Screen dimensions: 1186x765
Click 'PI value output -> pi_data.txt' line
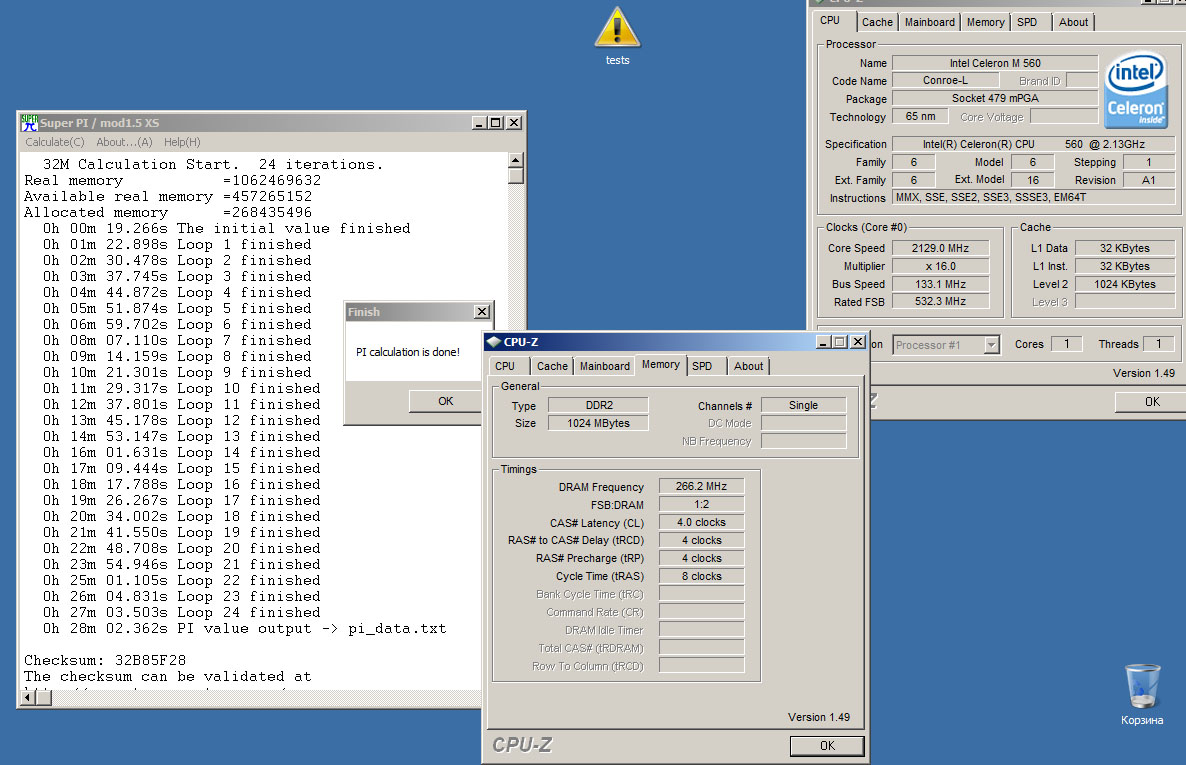[244, 629]
